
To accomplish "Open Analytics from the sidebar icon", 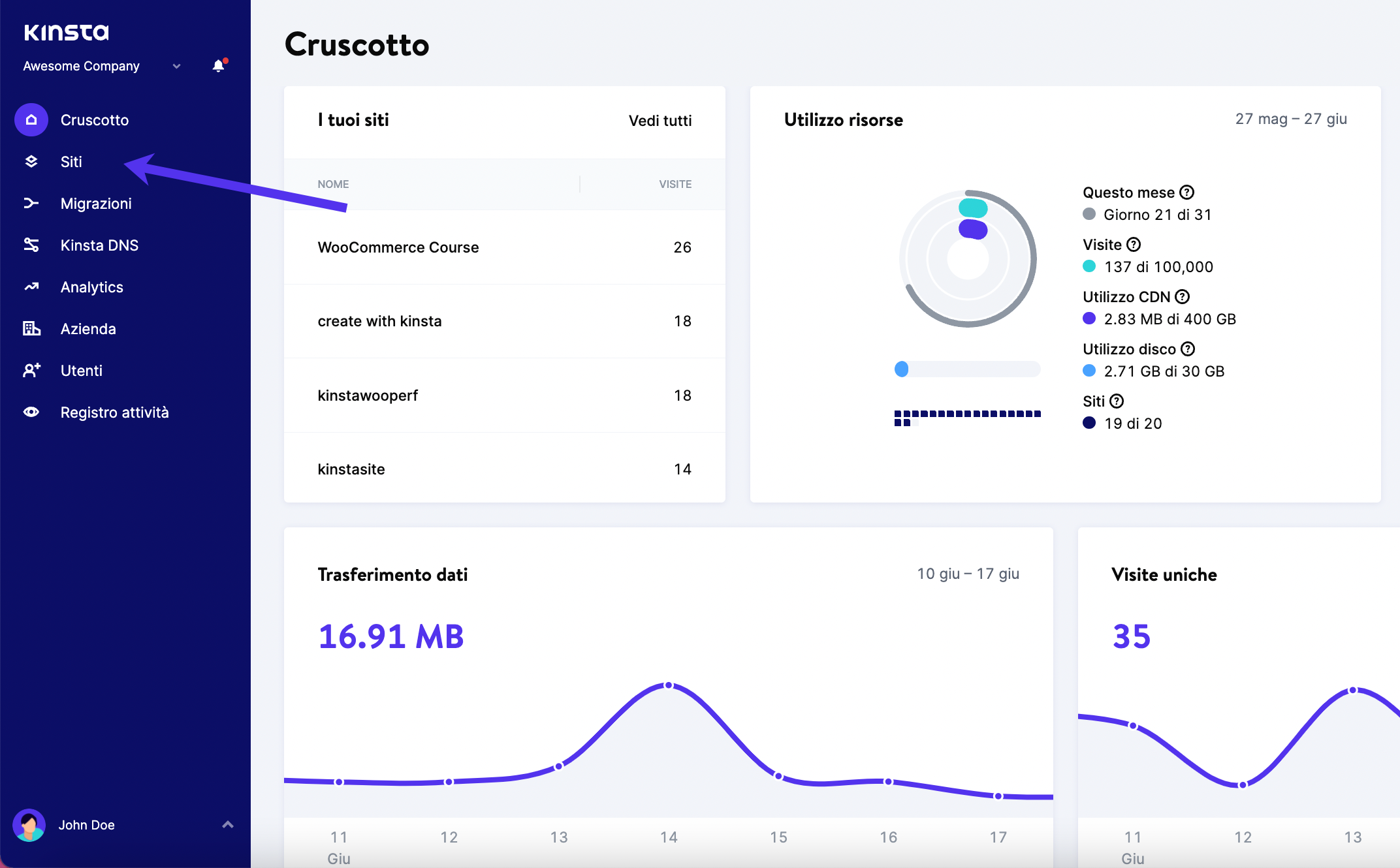I will 31,287.
